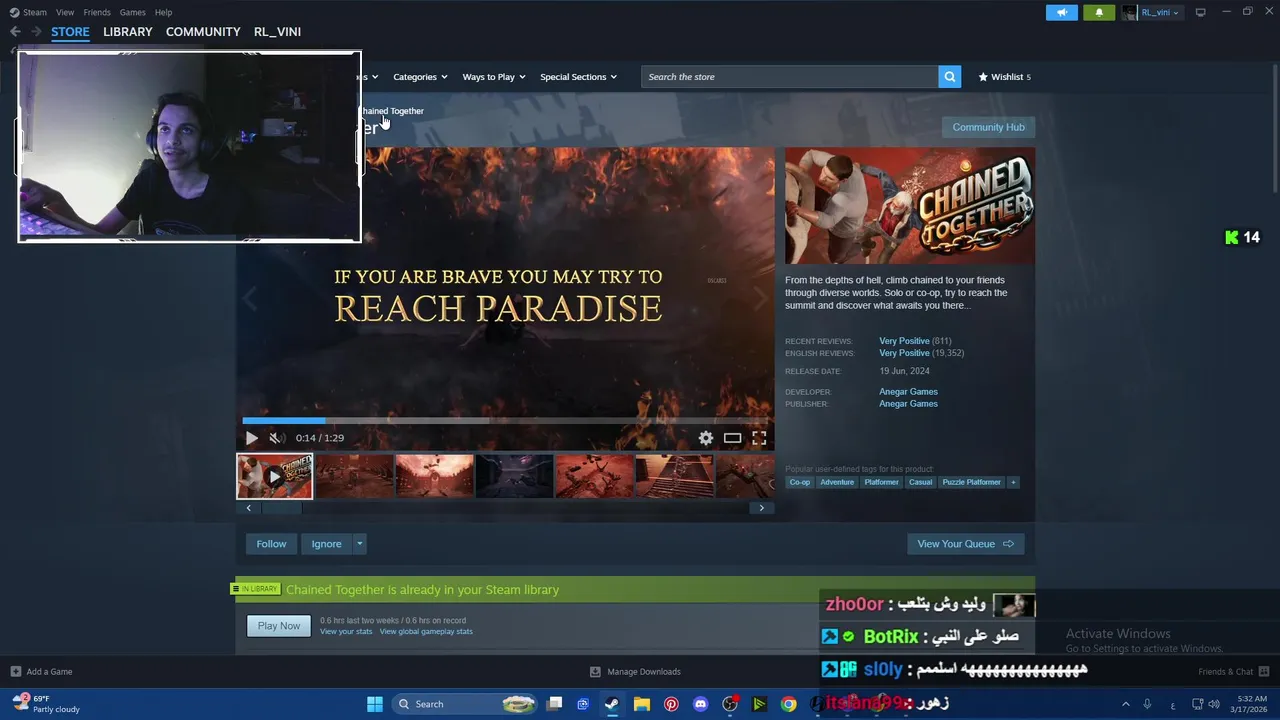Open Ignore options dropdown arrow
The image size is (1280, 720).
click(x=360, y=544)
